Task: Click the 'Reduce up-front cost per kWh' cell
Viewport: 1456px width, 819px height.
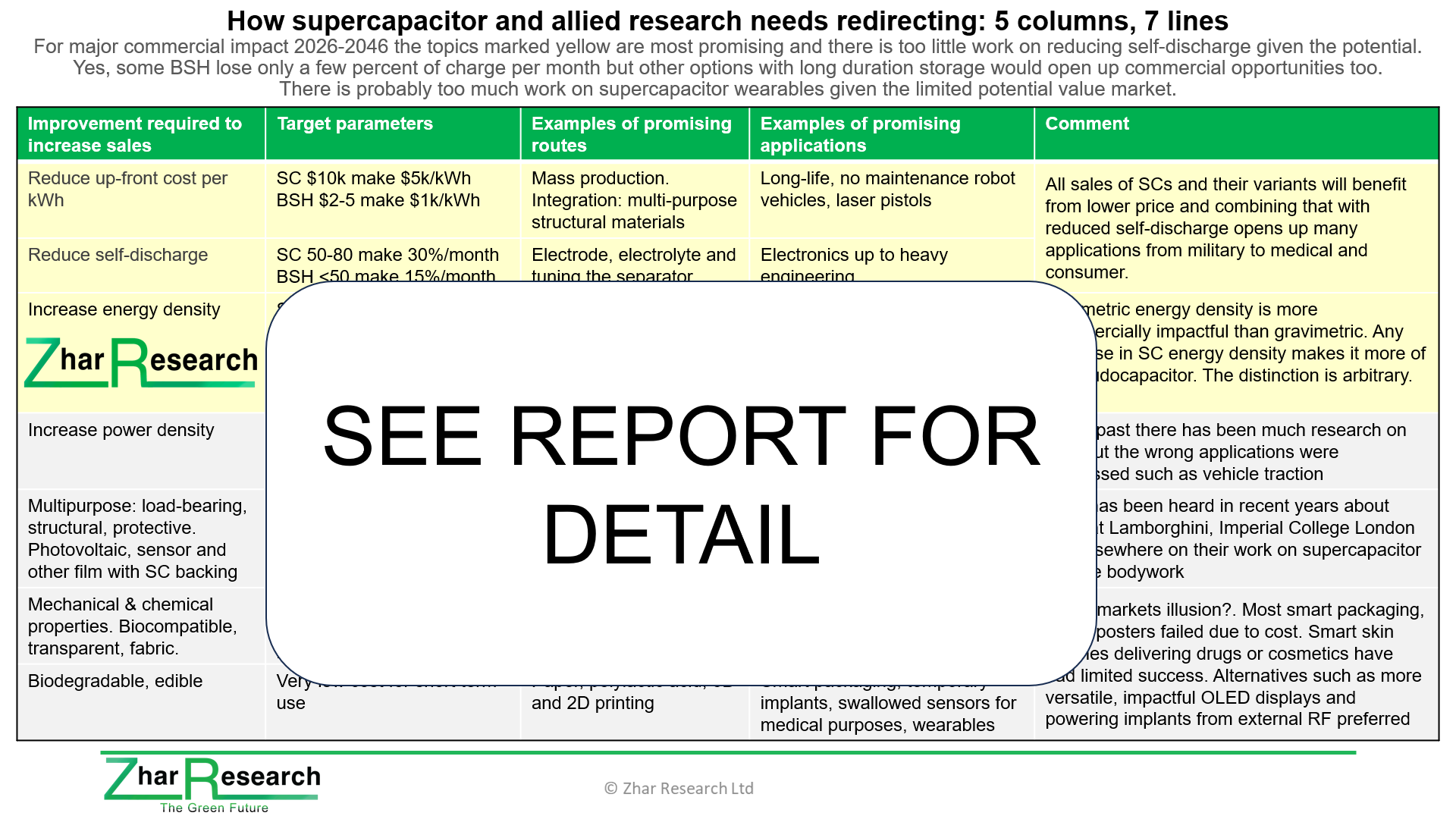Action: pyautogui.click(x=127, y=189)
